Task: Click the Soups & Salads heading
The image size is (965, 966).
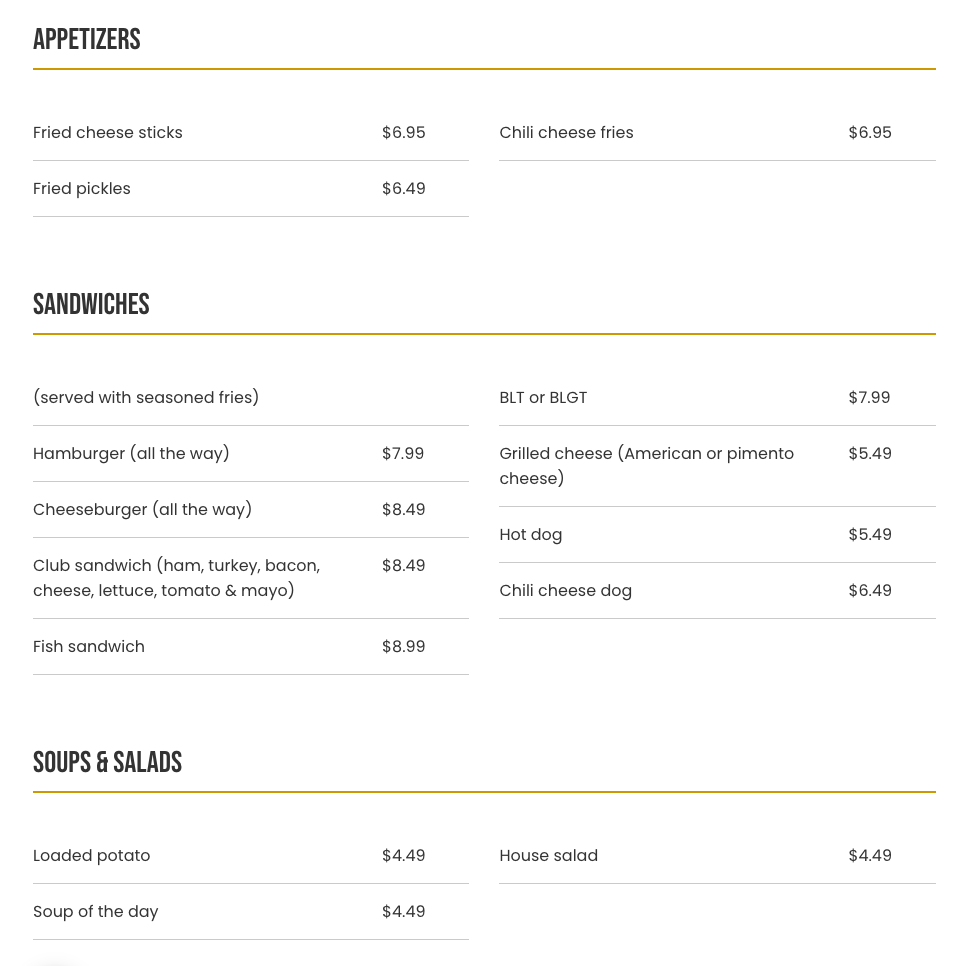Action: (x=107, y=763)
